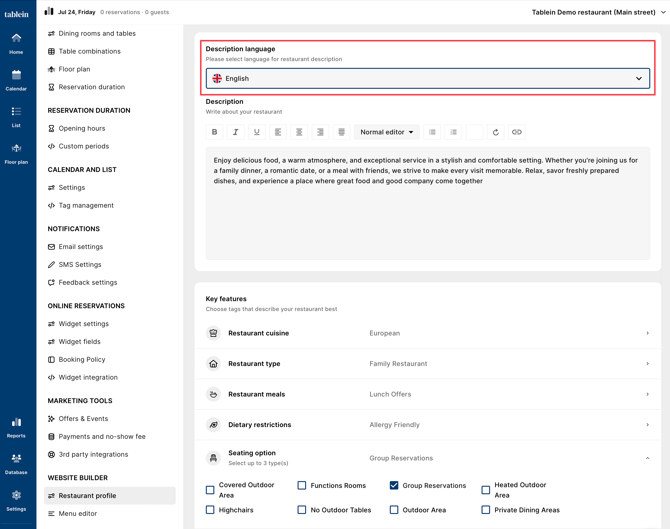
Task: Click the redo arrow in editor toolbar
Action: tap(496, 132)
